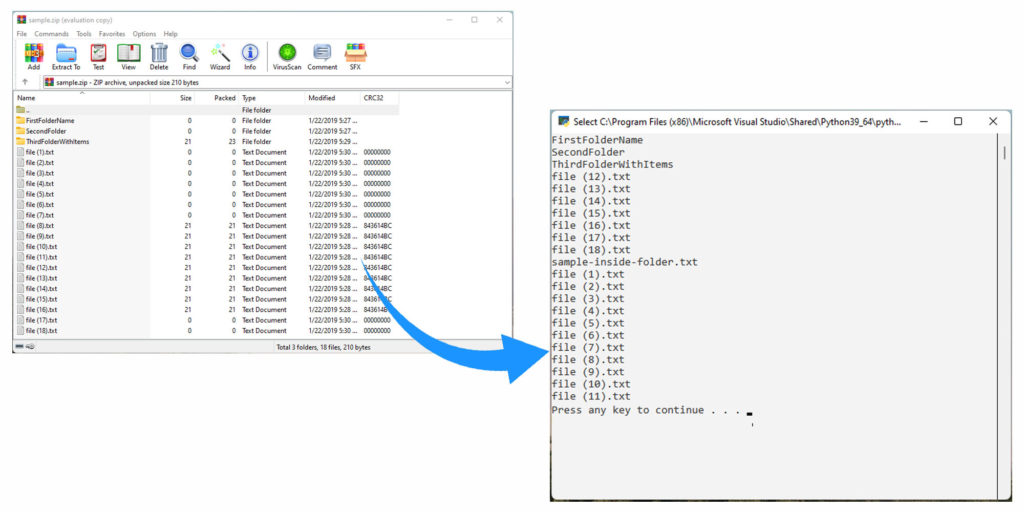Sort files by Modified column header

pos(321,98)
